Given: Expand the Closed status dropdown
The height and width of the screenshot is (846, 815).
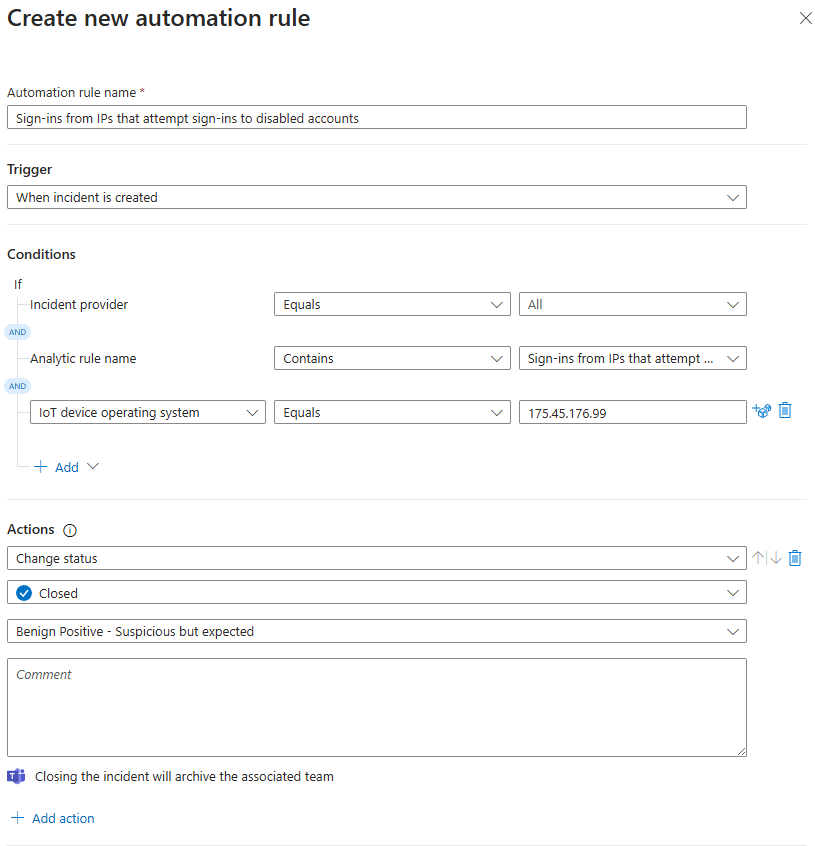Looking at the screenshot, I should click(x=376, y=593).
